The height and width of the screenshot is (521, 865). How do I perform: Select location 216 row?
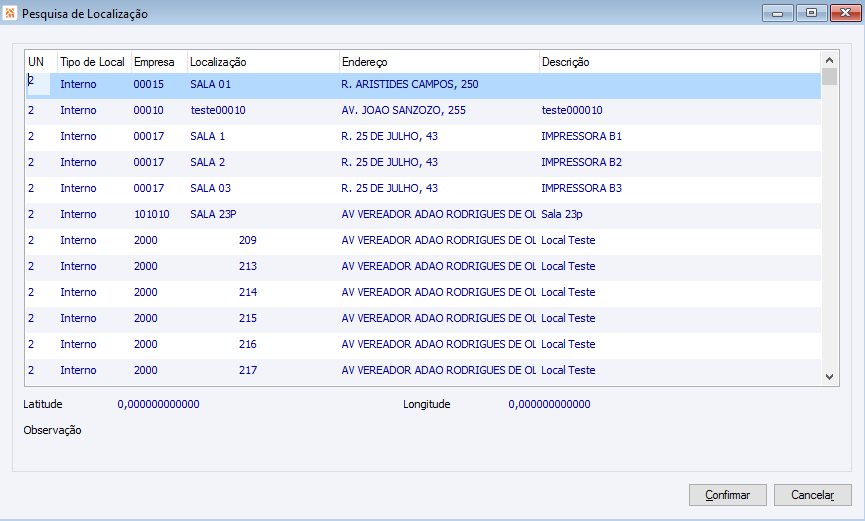click(423, 344)
